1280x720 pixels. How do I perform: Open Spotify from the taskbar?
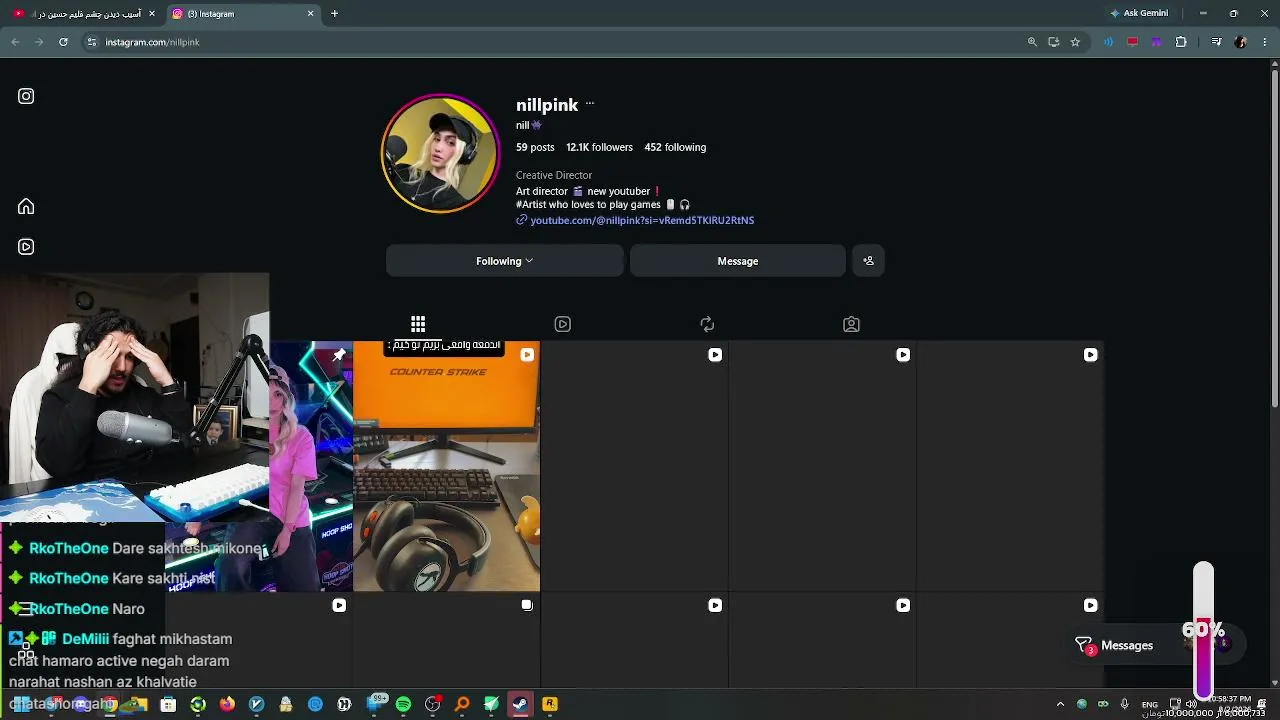point(403,704)
